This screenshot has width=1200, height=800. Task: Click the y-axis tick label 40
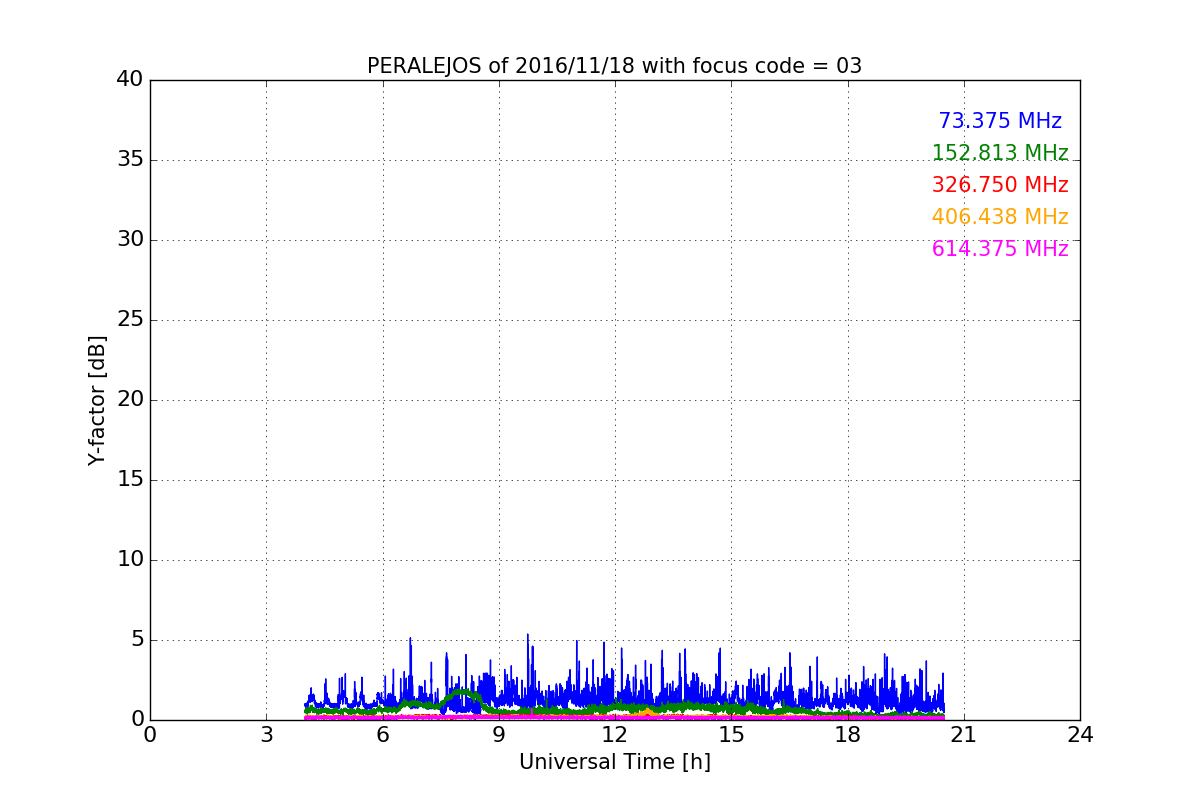click(x=130, y=80)
